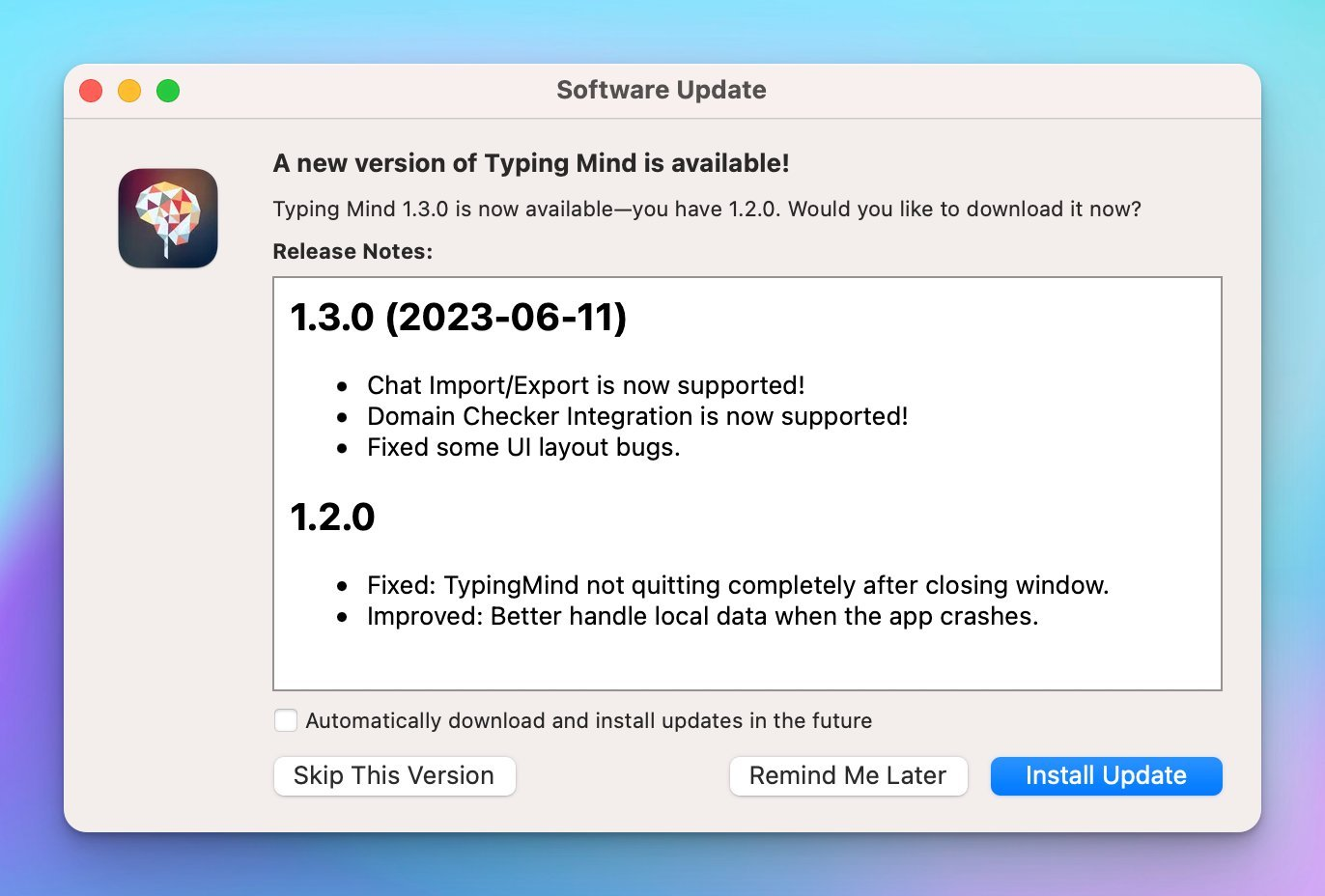
Task: Click the 'Would you like to download' sentence
Action: point(965,210)
